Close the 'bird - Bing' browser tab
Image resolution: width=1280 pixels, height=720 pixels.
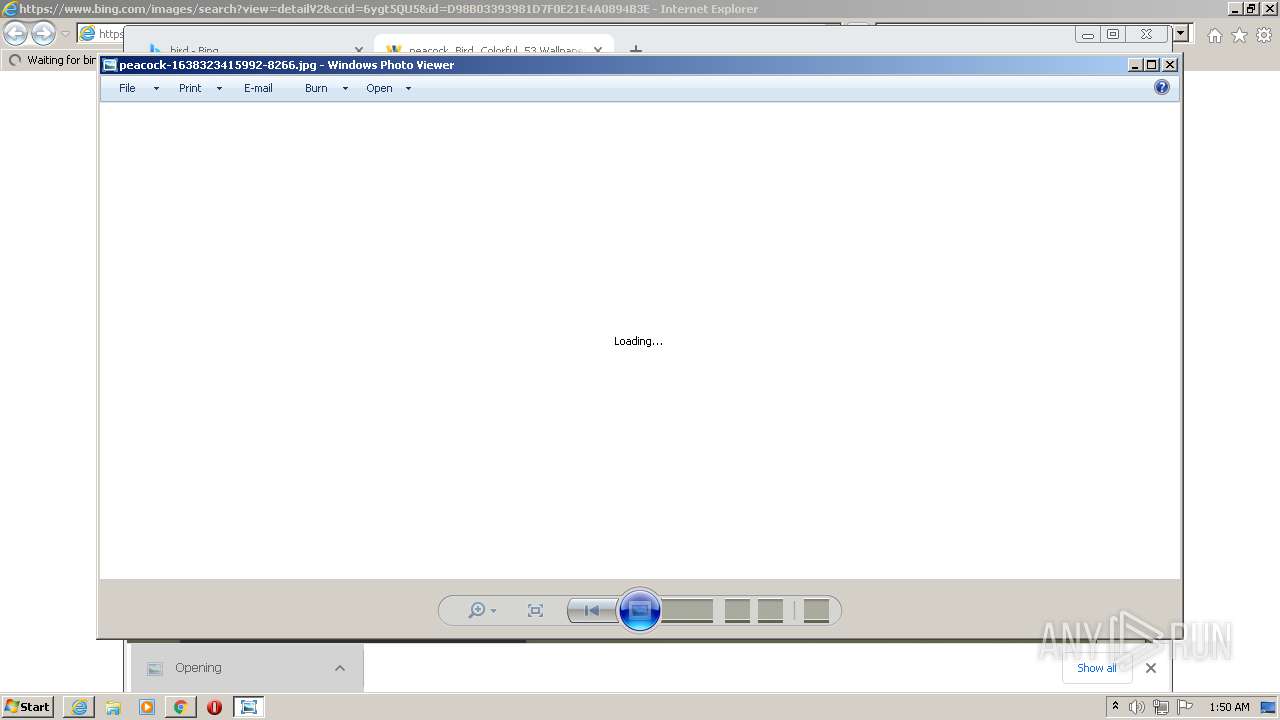(359, 50)
